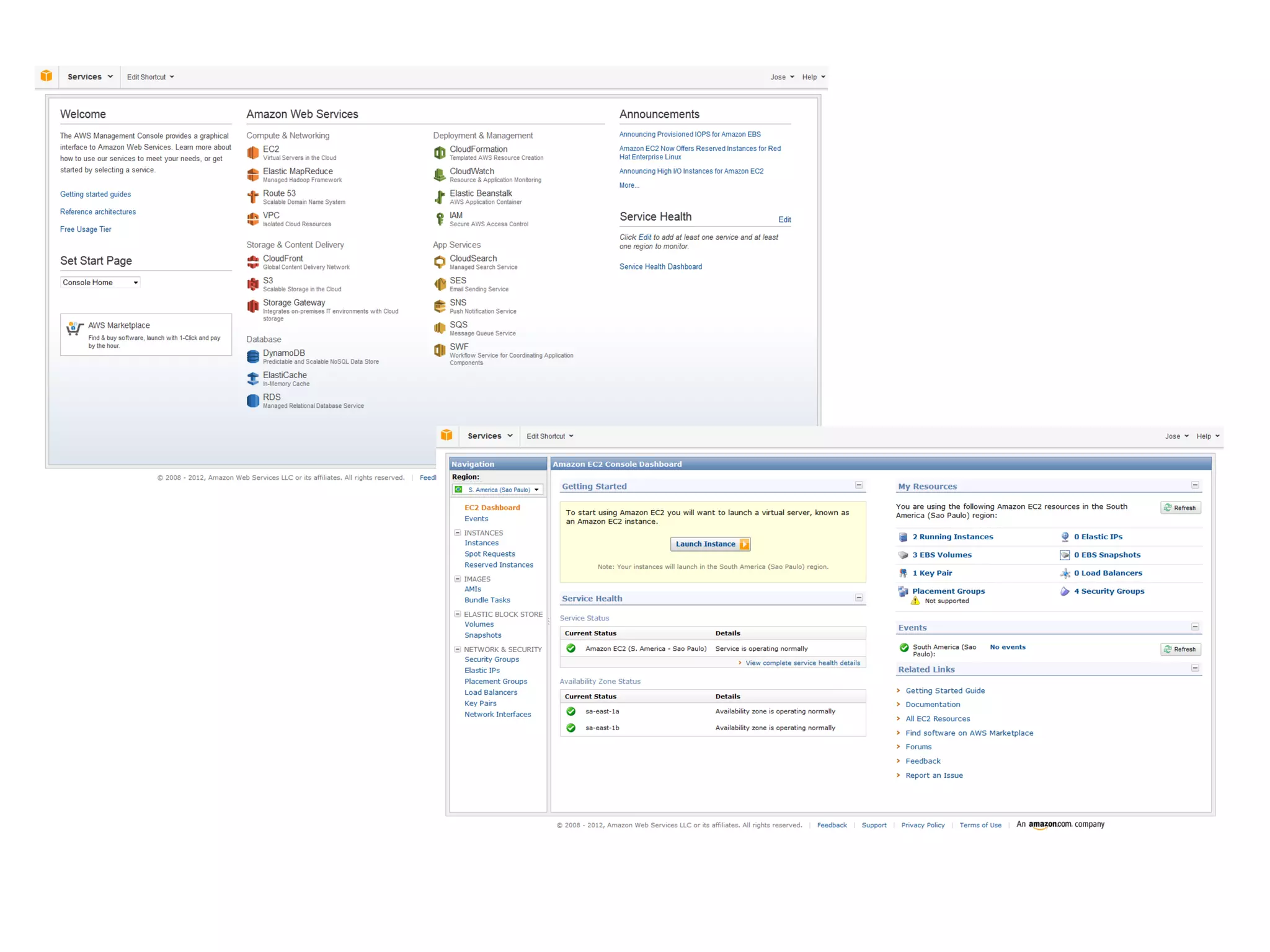Click the S3 storage icon
1270x952 pixels.
point(252,284)
